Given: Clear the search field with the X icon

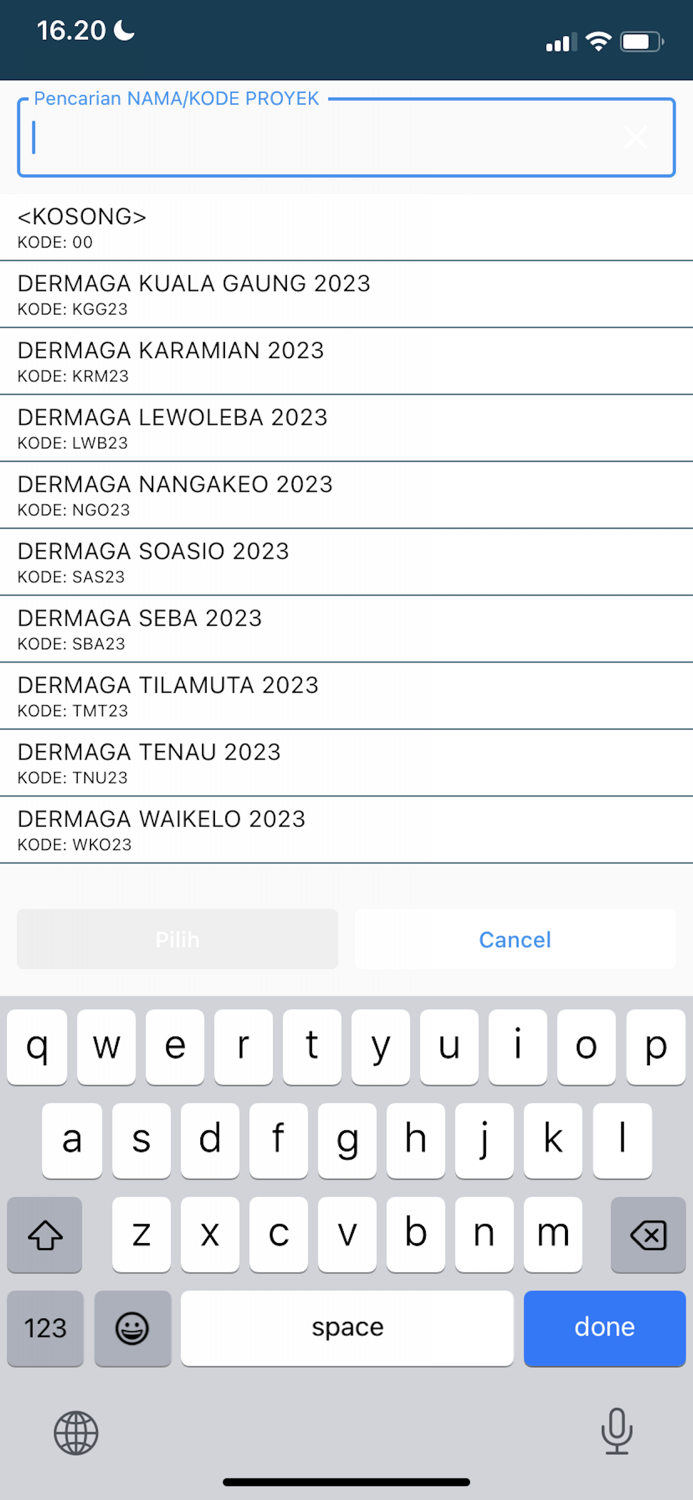Looking at the screenshot, I should (636, 138).
